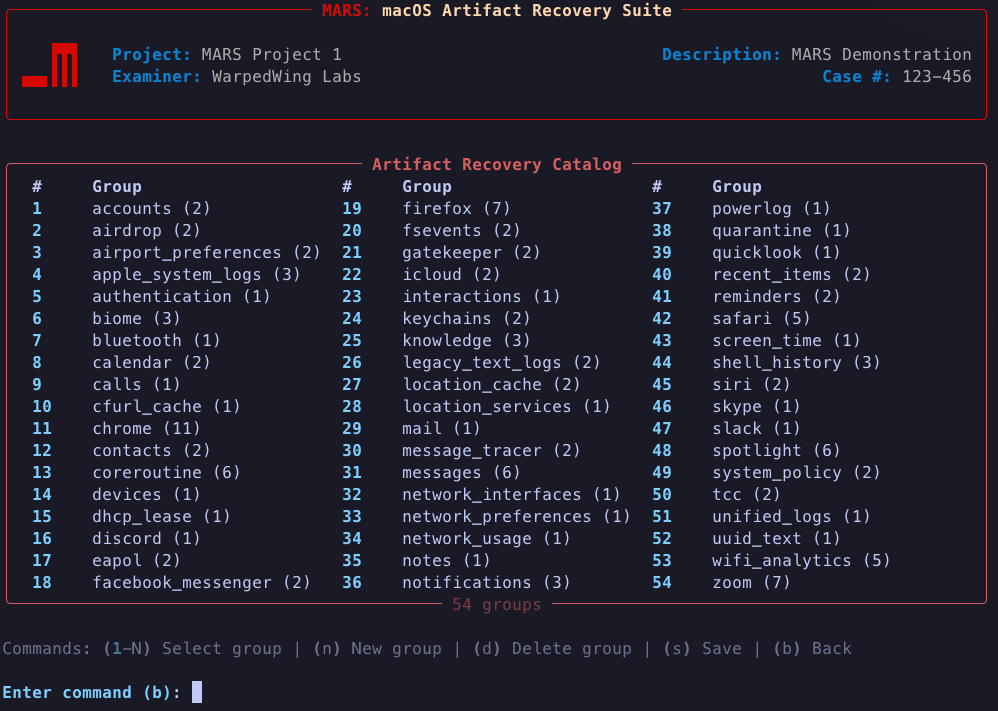Click the authentication (1) group
Viewport: 998px width, 711px height.
(181, 297)
